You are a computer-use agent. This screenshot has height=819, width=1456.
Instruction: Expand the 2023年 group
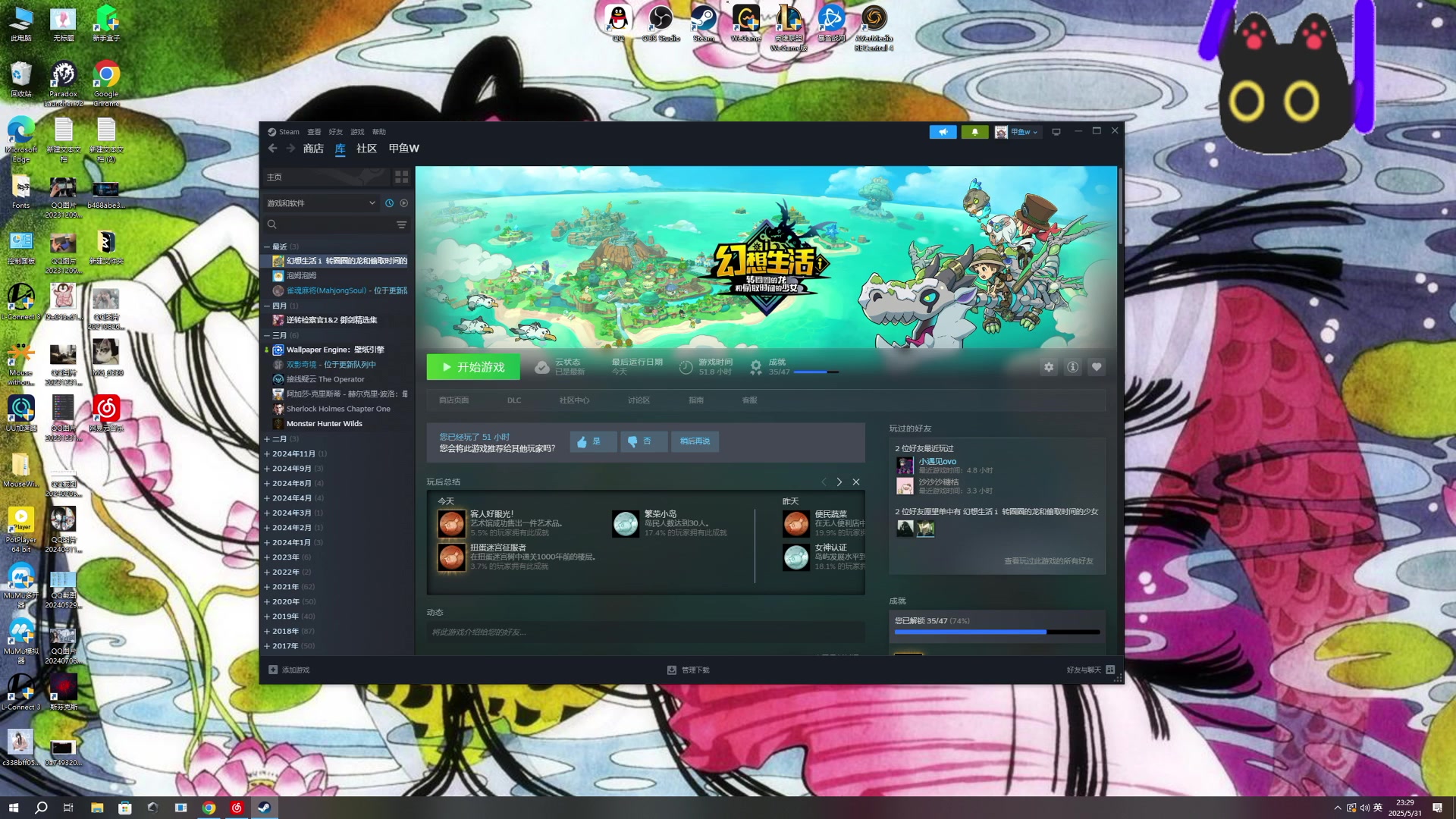pos(267,557)
